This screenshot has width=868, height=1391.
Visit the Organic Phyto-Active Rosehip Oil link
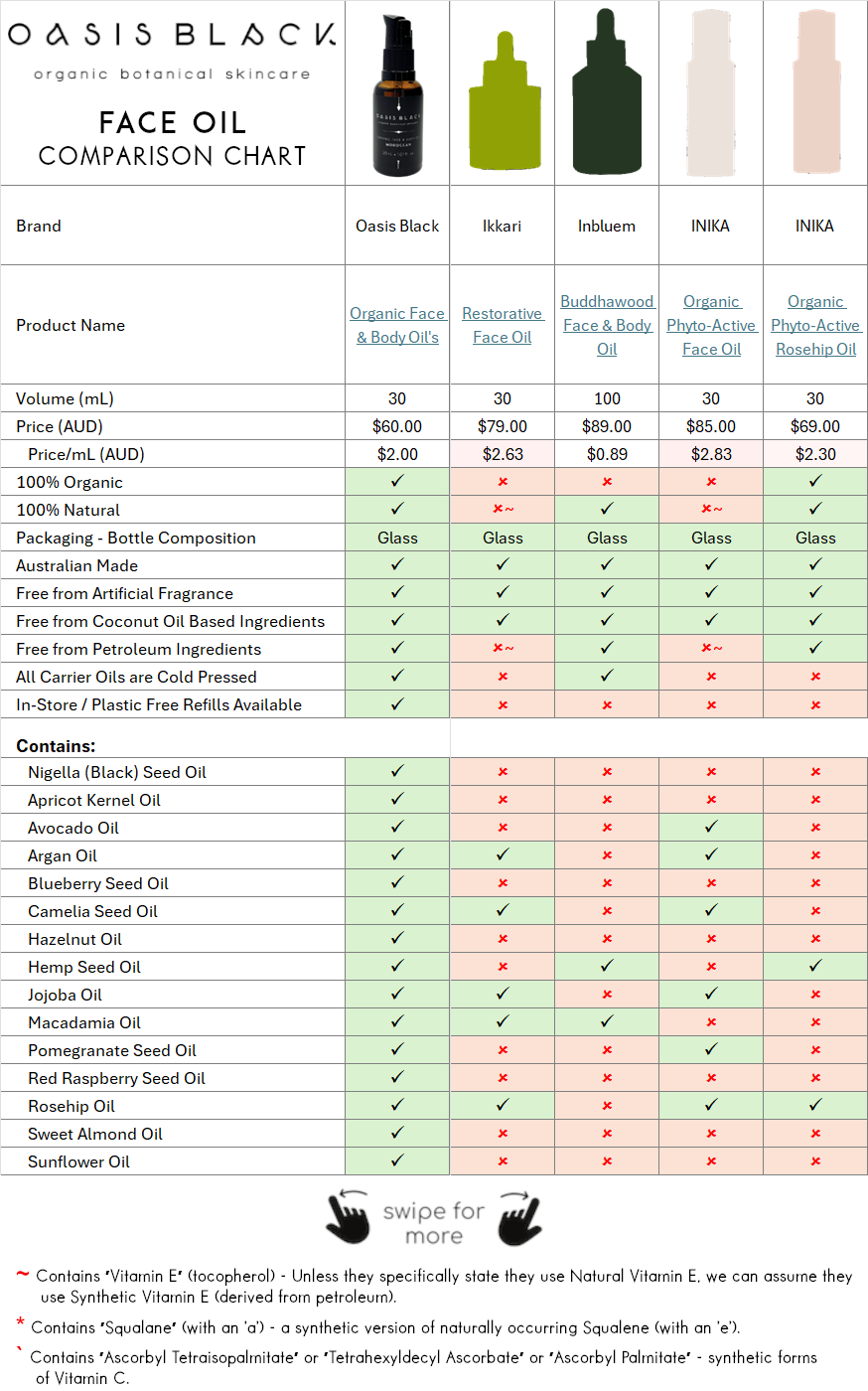tap(815, 325)
